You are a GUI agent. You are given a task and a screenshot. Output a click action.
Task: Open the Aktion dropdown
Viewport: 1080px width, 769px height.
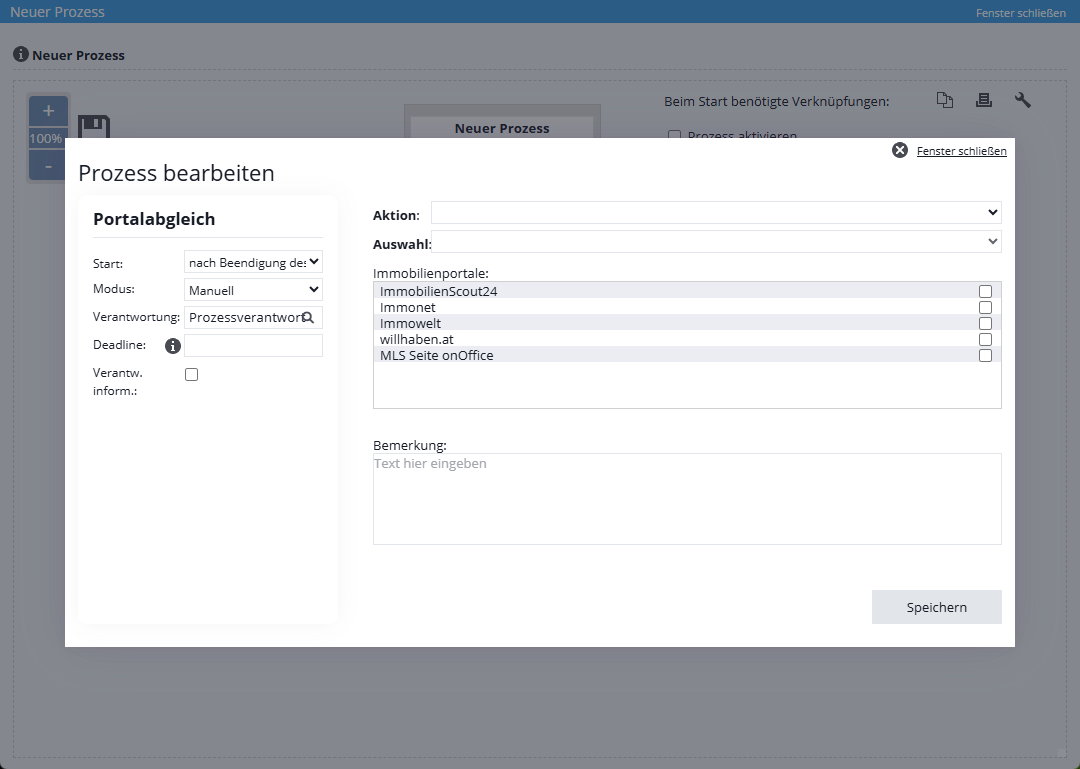pyautogui.click(x=715, y=212)
